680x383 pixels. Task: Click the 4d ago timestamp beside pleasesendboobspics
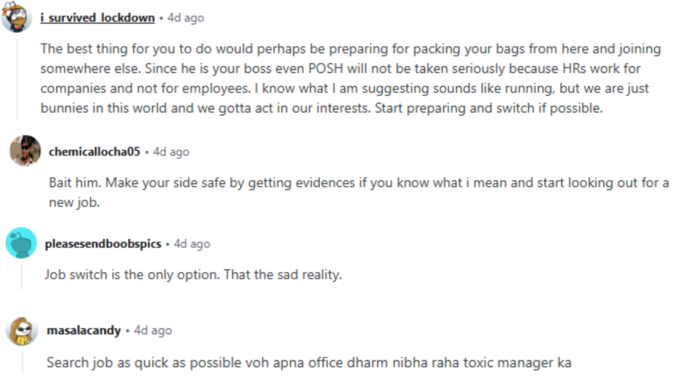192,244
